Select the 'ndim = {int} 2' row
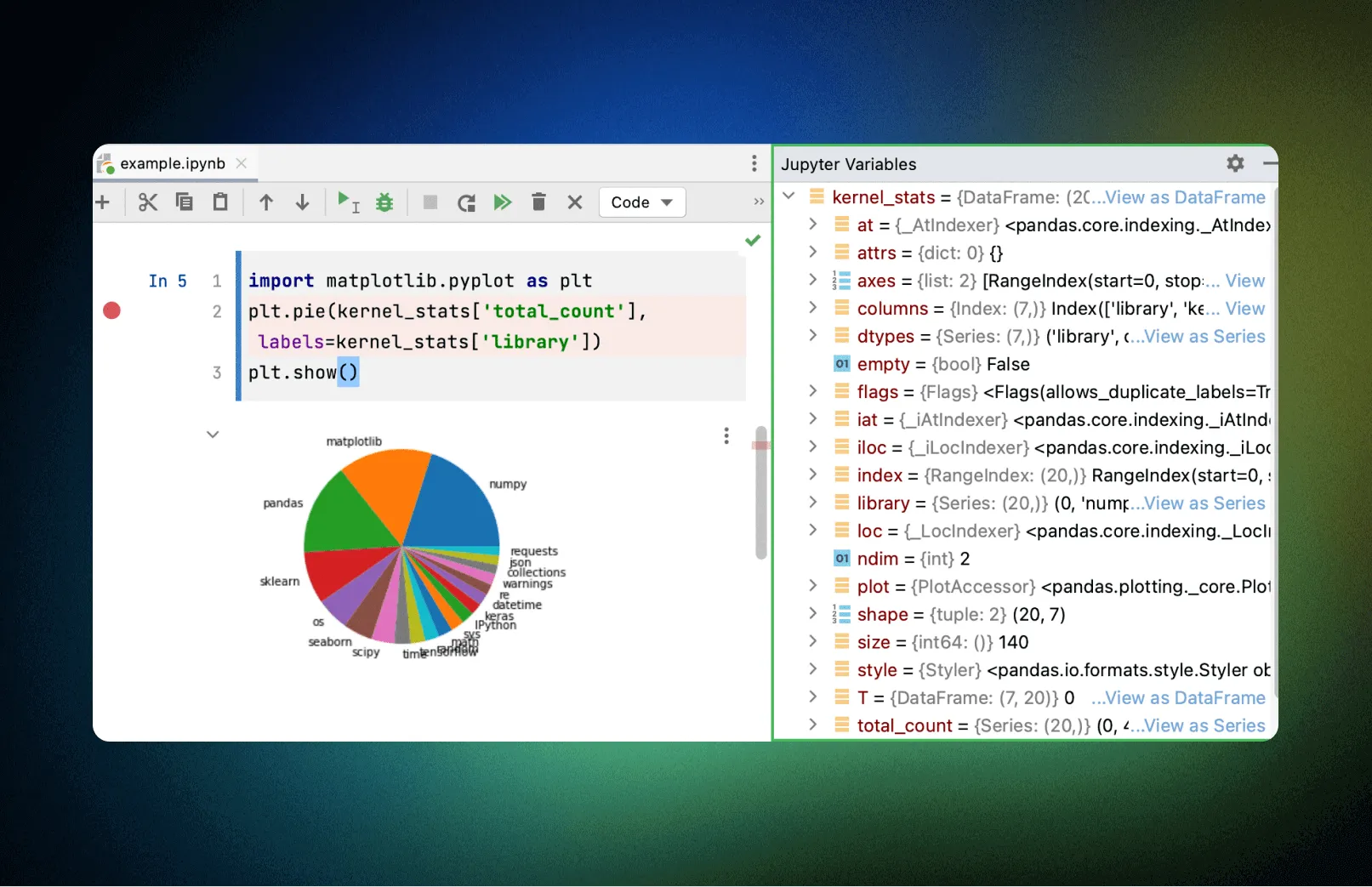Screen dimensions: 1372x887 1024,559
